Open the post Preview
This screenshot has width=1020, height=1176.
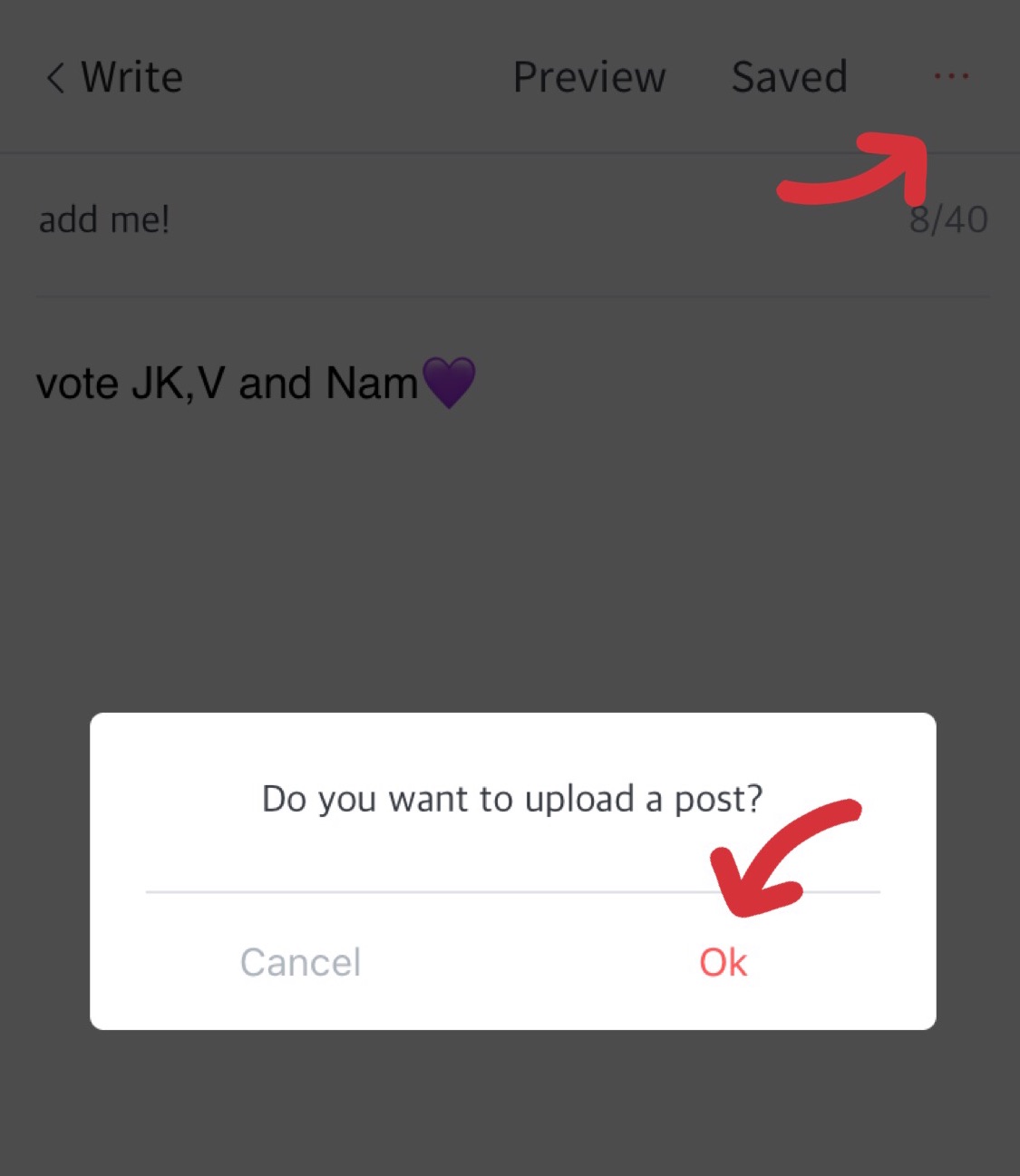[x=589, y=77]
